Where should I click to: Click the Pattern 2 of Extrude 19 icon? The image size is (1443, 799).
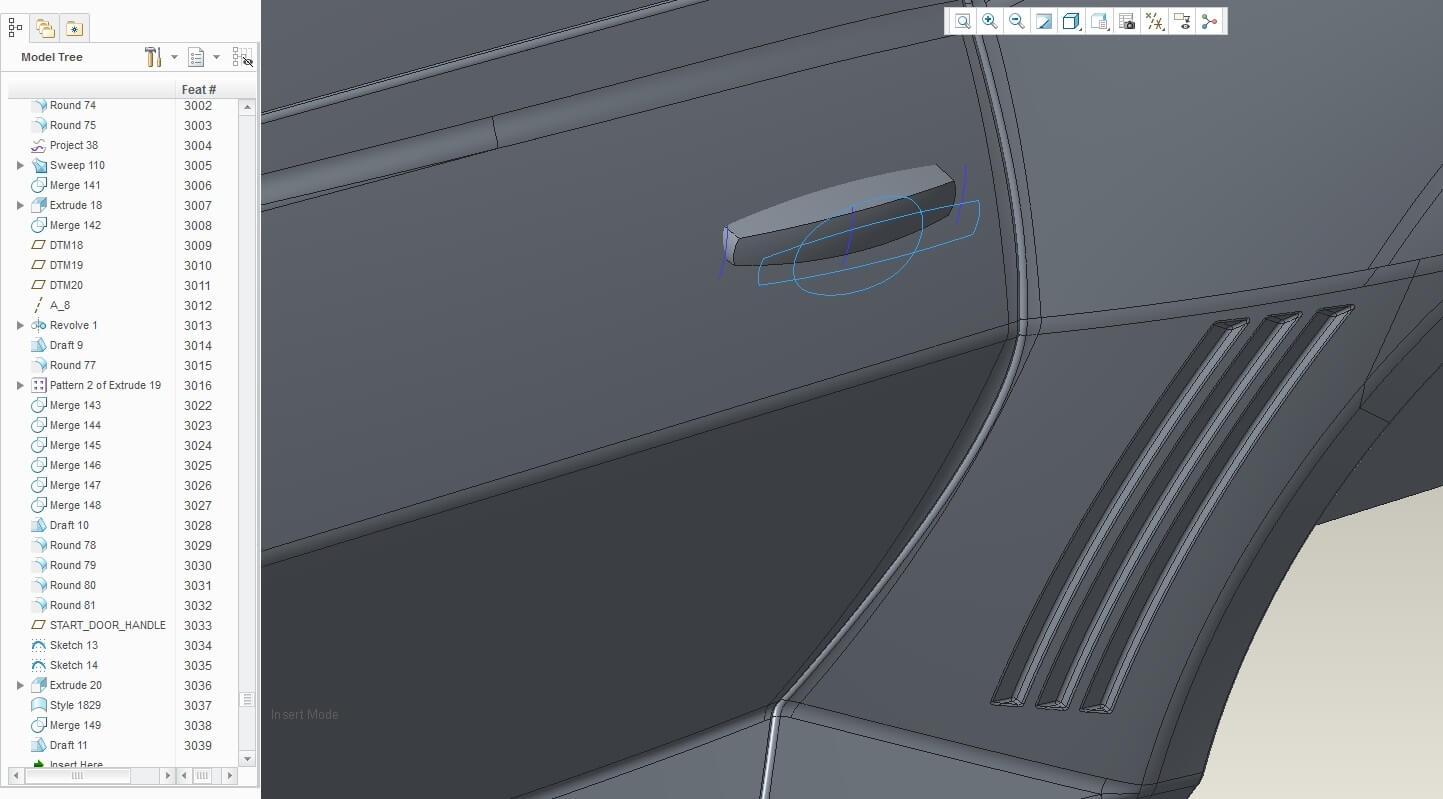coord(39,385)
